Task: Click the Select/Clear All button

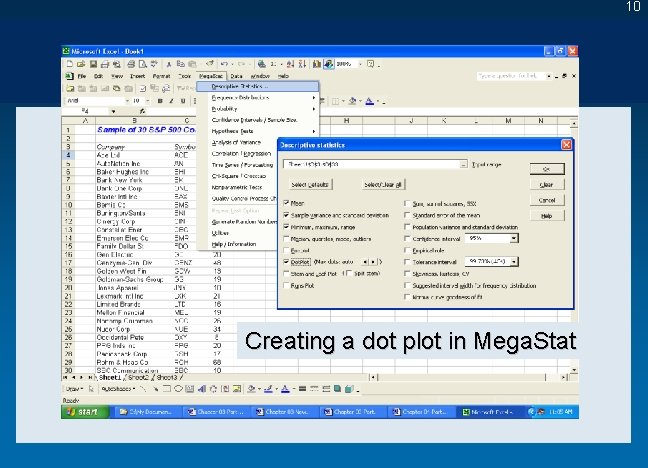Action: 383,184
